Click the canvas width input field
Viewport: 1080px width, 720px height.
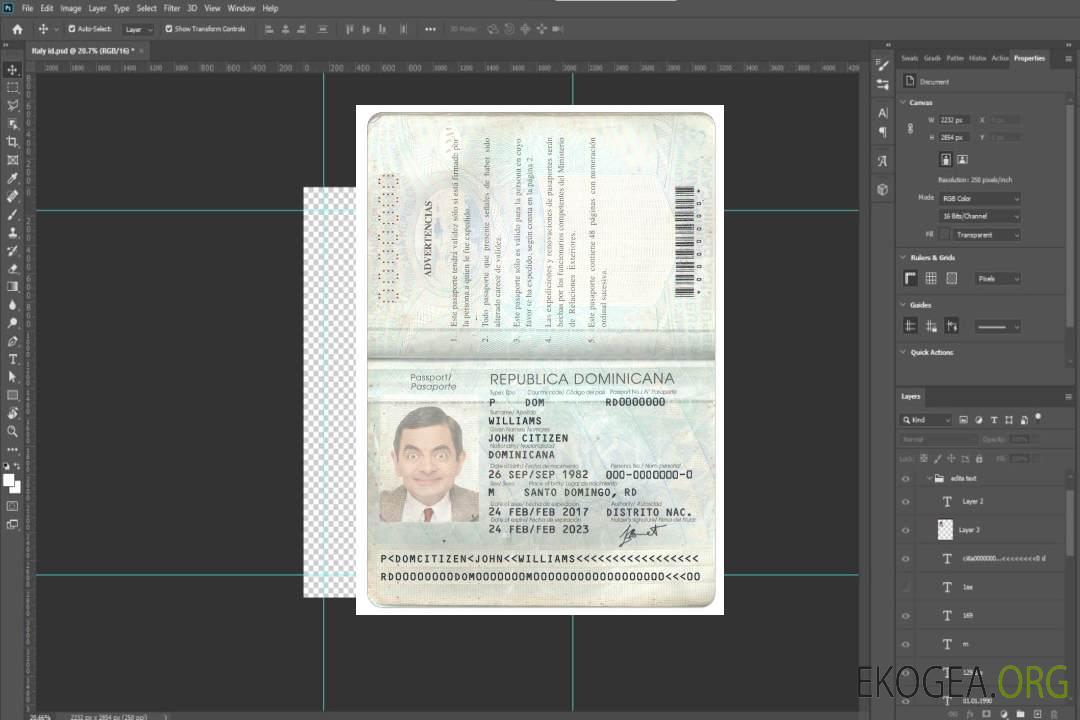click(x=954, y=120)
